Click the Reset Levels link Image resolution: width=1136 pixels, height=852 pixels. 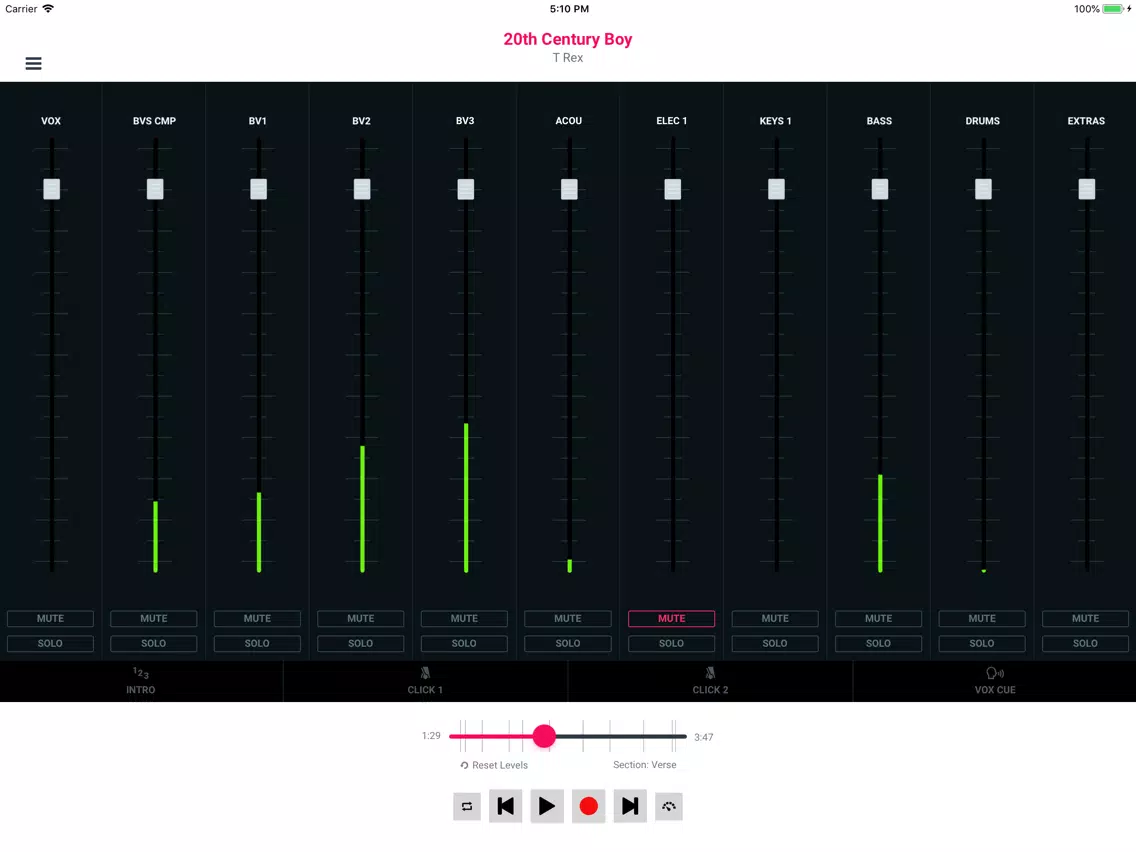click(x=494, y=765)
